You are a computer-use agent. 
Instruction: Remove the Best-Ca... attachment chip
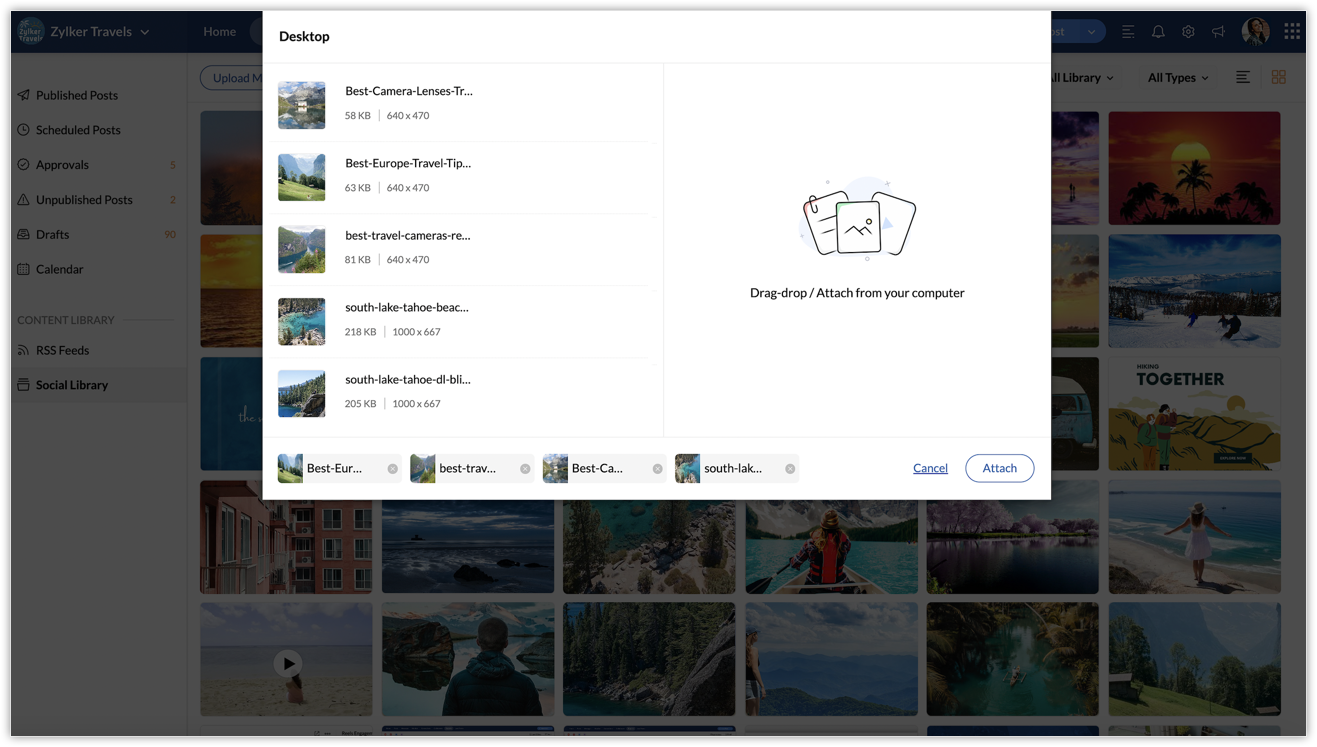[x=658, y=469]
